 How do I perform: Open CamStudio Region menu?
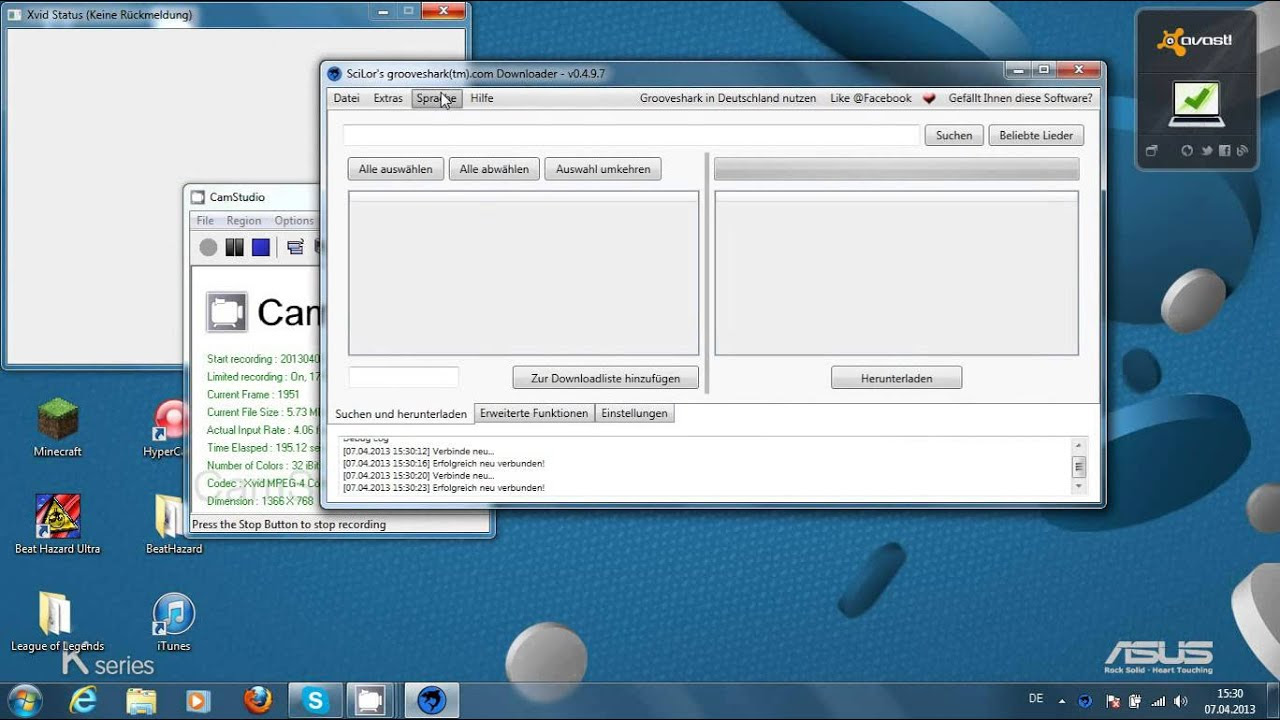[x=243, y=221]
